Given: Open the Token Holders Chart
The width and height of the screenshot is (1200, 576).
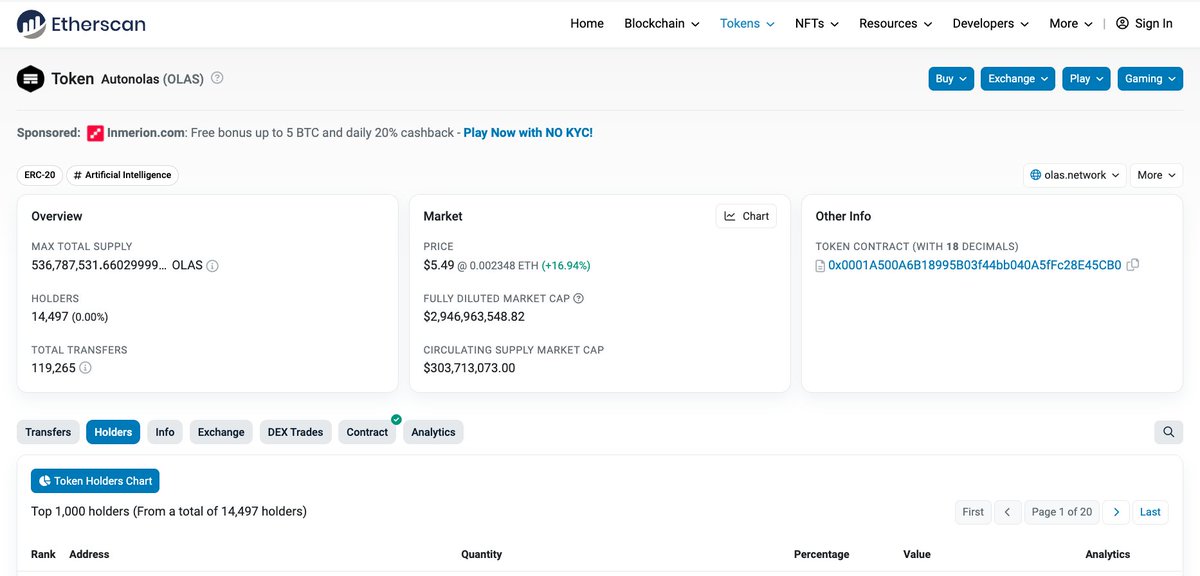Looking at the screenshot, I should [95, 481].
